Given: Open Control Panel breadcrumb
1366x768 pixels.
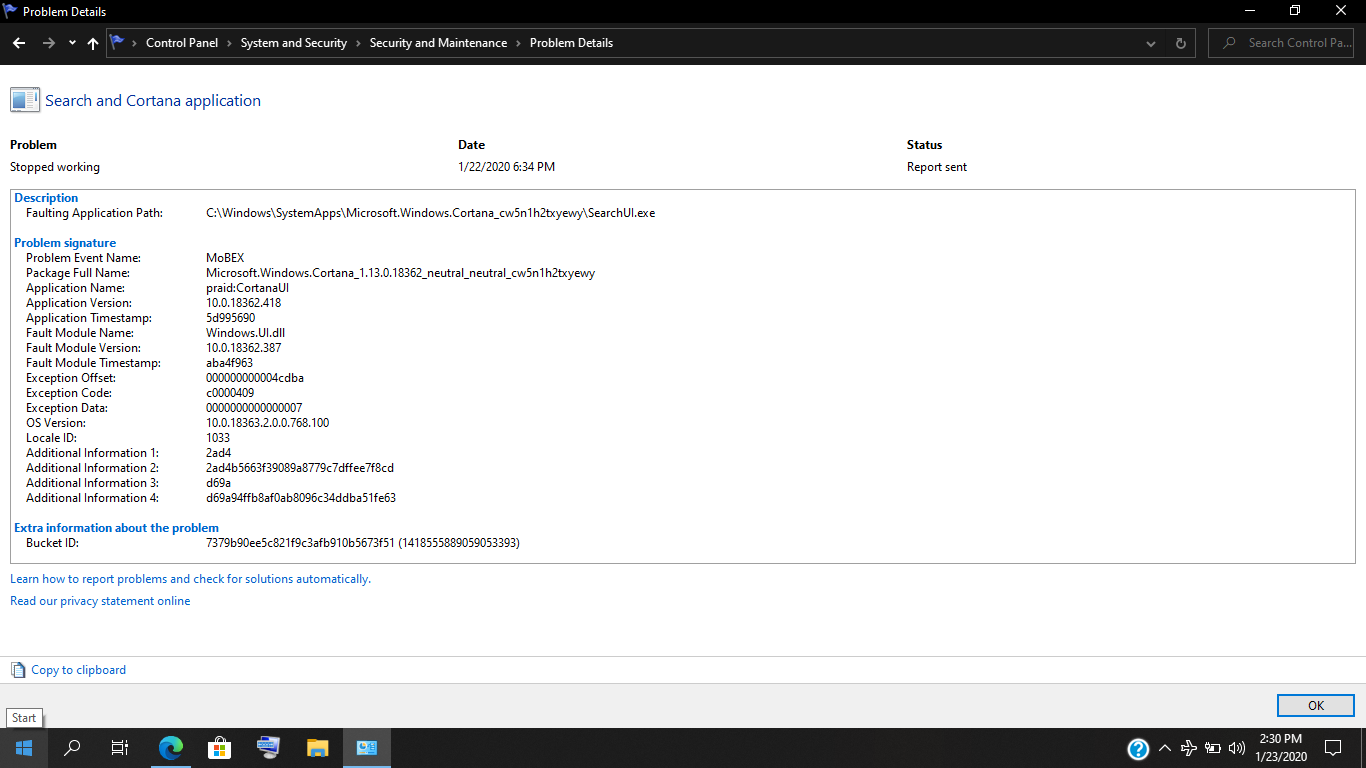Looking at the screenshot, I should point(182,43).
